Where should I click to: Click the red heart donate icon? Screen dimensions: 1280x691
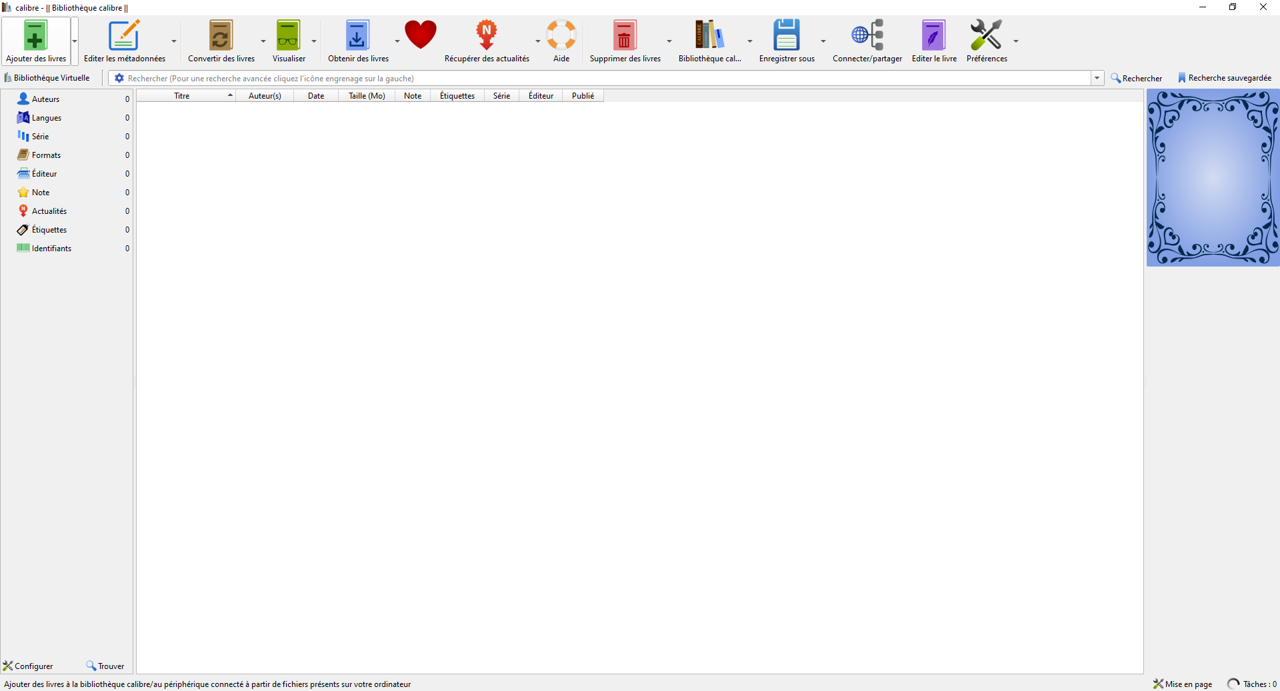tap(421, 35)
